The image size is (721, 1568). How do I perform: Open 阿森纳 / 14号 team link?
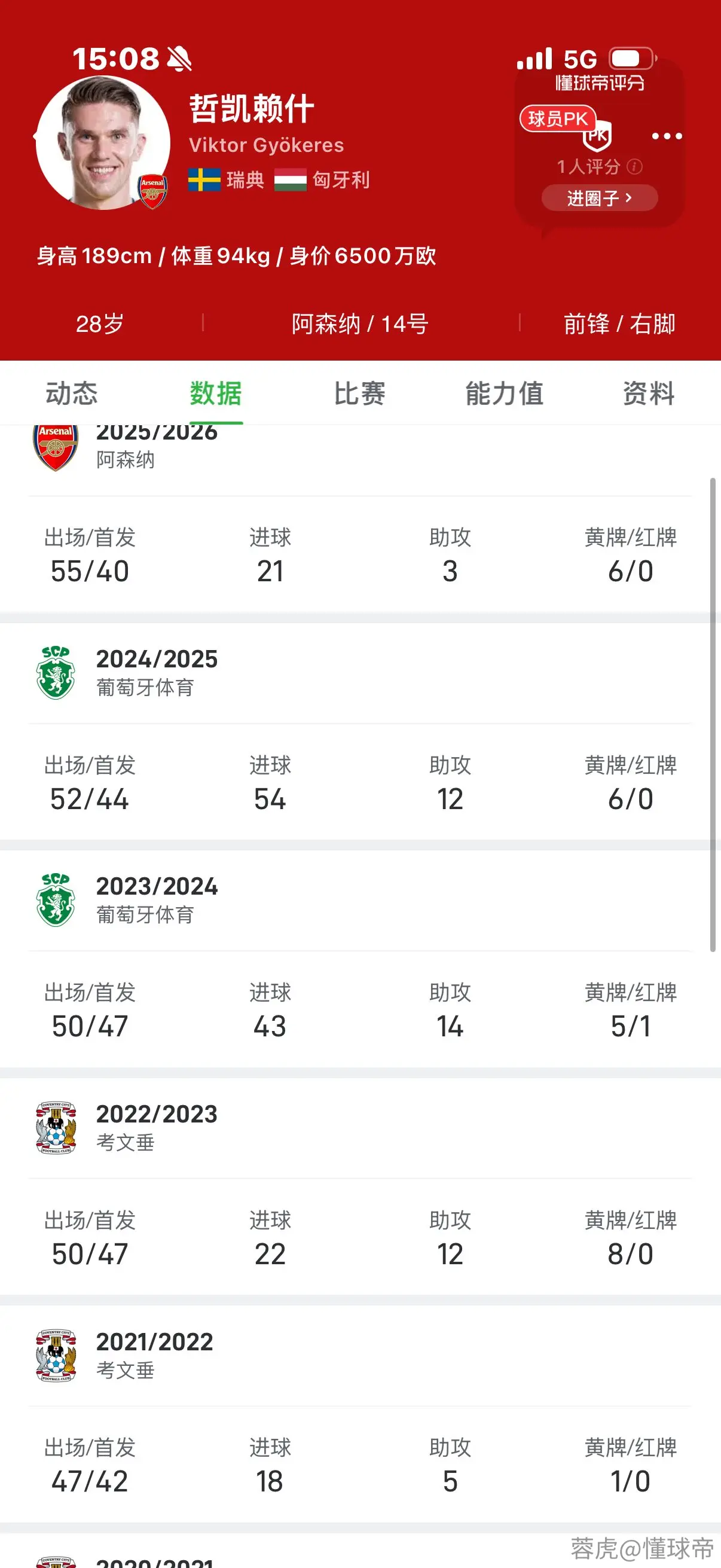coord(360,324)
